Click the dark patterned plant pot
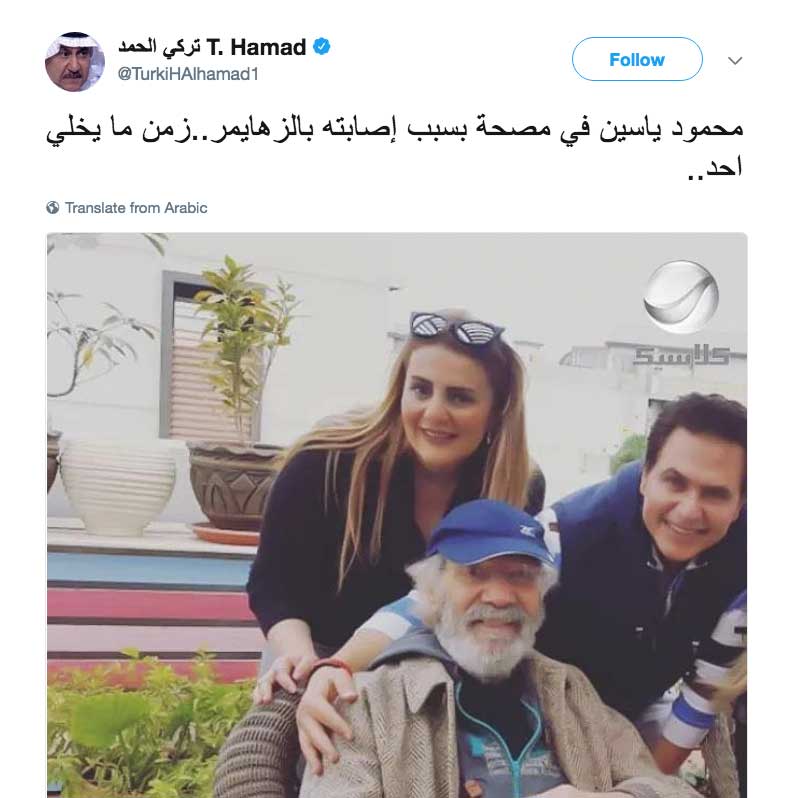Viewport: 793px width, 798px height. coord(233,483)
